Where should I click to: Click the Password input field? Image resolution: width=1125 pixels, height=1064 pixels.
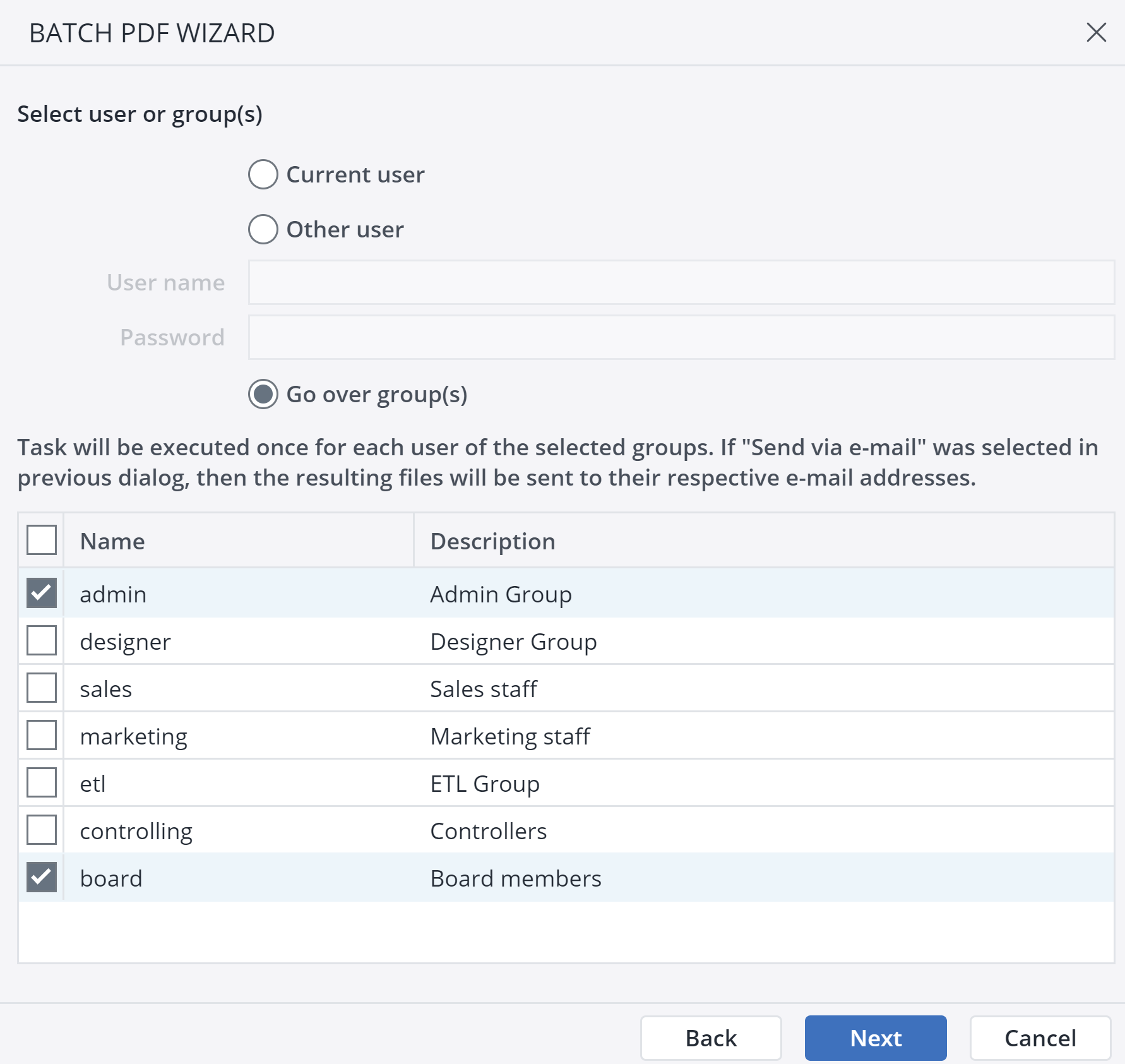tap(681, 337)
